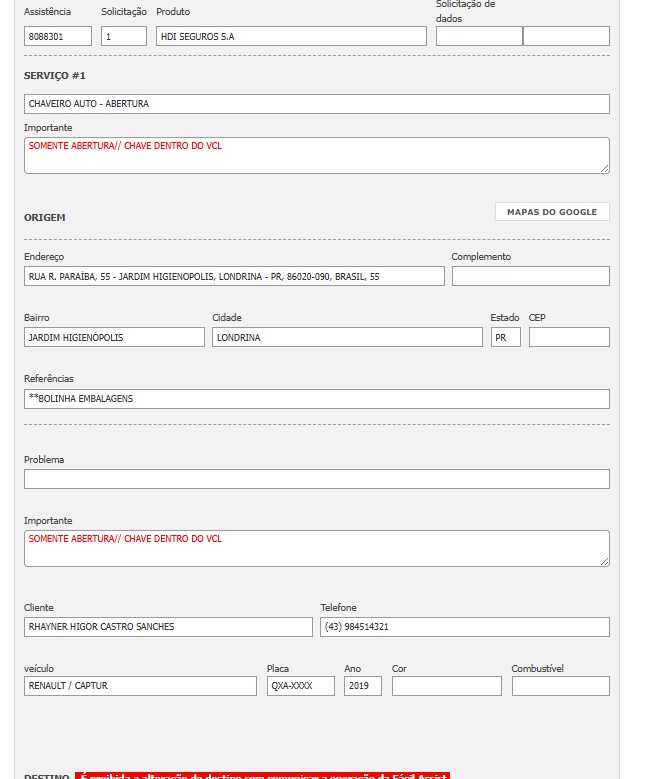Click the MAPAS DO GOOGLE button

[x=551, y=212]
